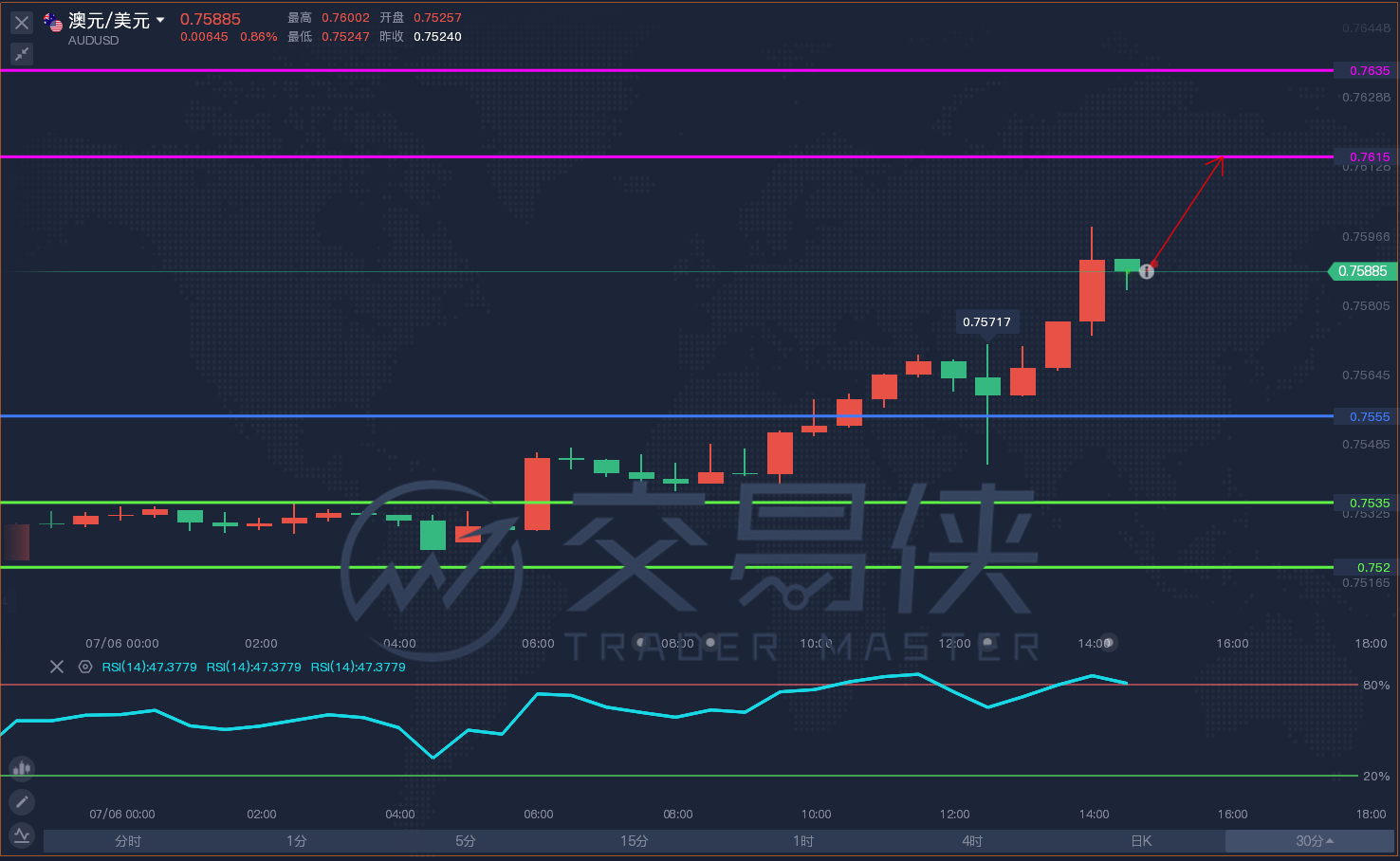The height and width of the screenshot is (861, 1400).
Task: Switch to the 1时 timeframe tab
Action: 803,841
